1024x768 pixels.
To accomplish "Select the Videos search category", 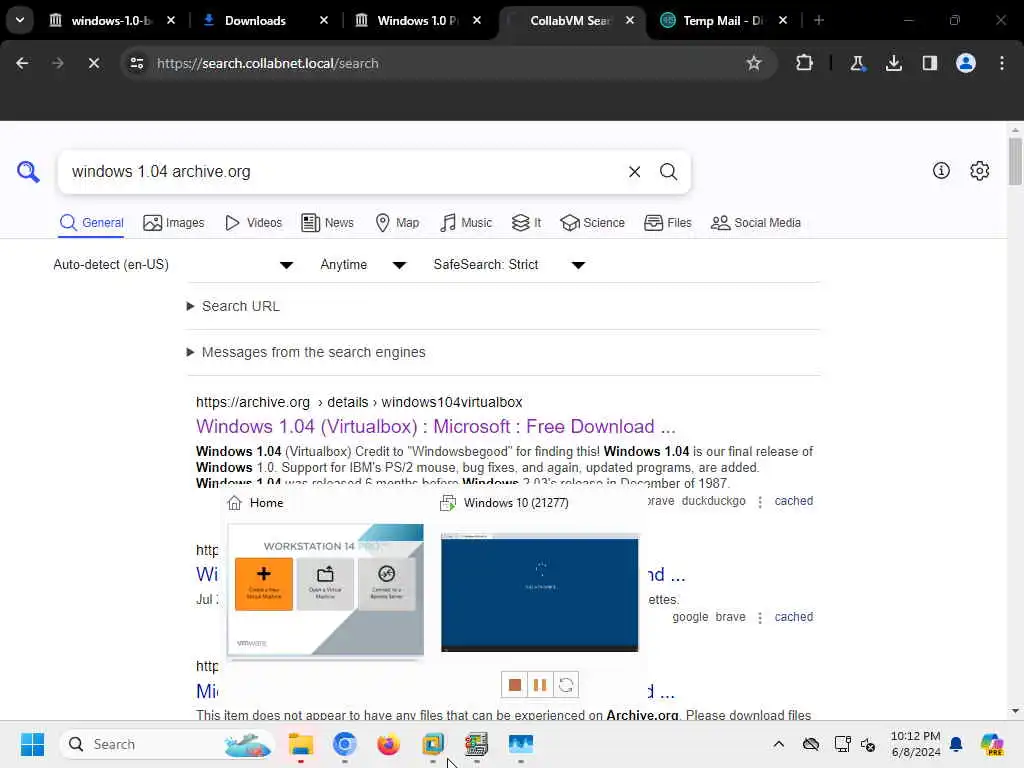I will [253, 223].
